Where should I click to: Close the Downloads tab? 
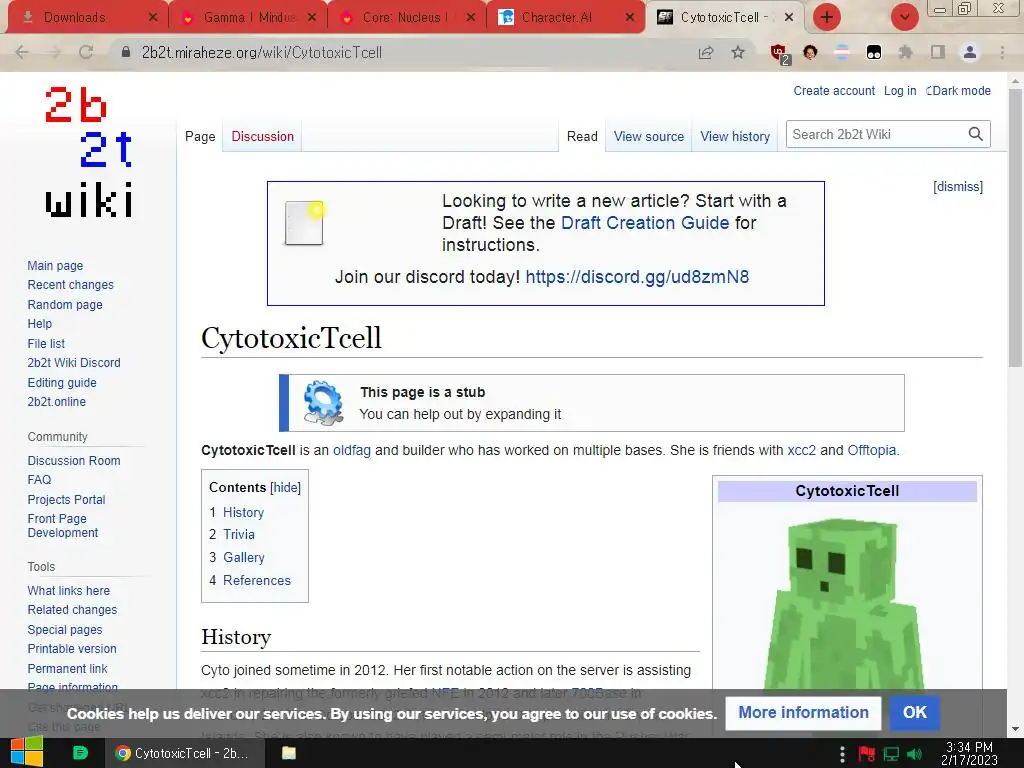pos(153,18)
